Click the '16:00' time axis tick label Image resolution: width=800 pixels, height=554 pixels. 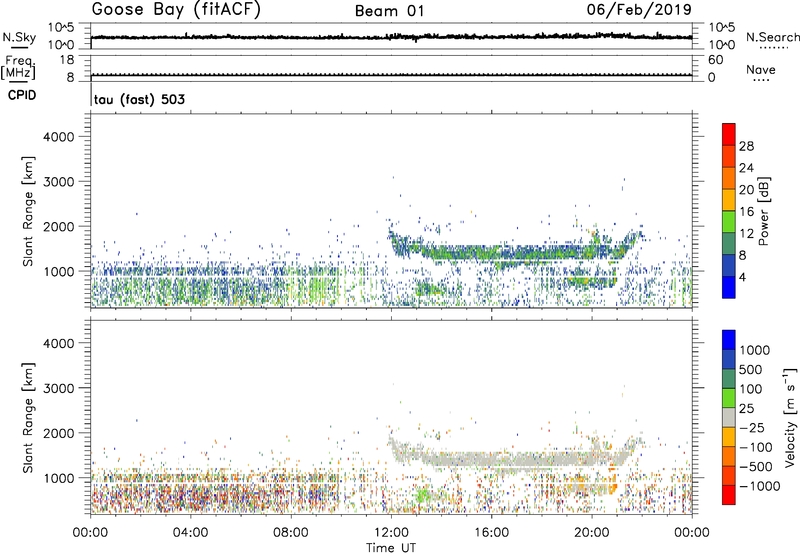tap(491, 533)
